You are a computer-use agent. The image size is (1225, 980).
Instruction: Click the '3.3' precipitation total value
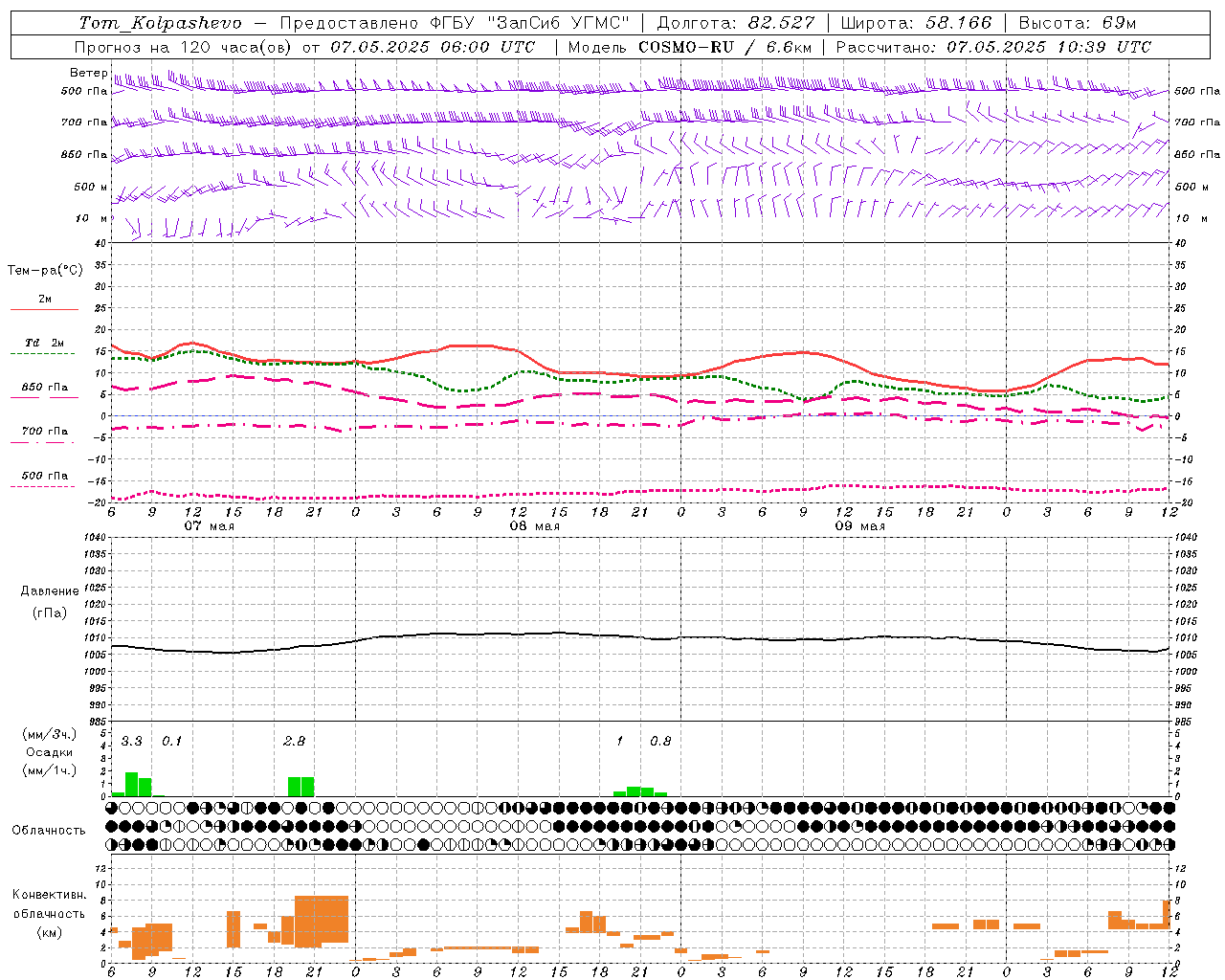coord(132,742)
